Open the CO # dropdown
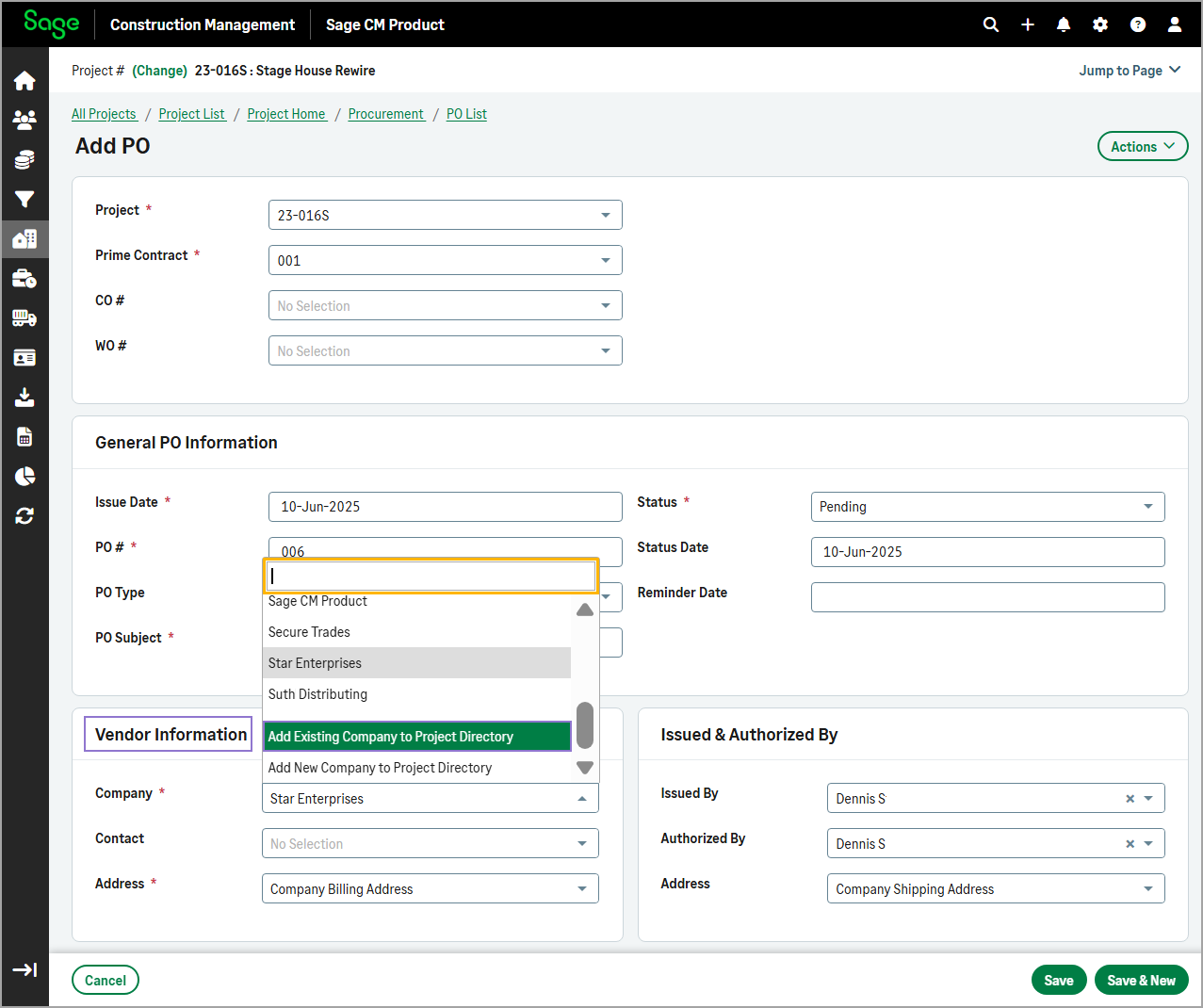 click(x=445, y=305)
